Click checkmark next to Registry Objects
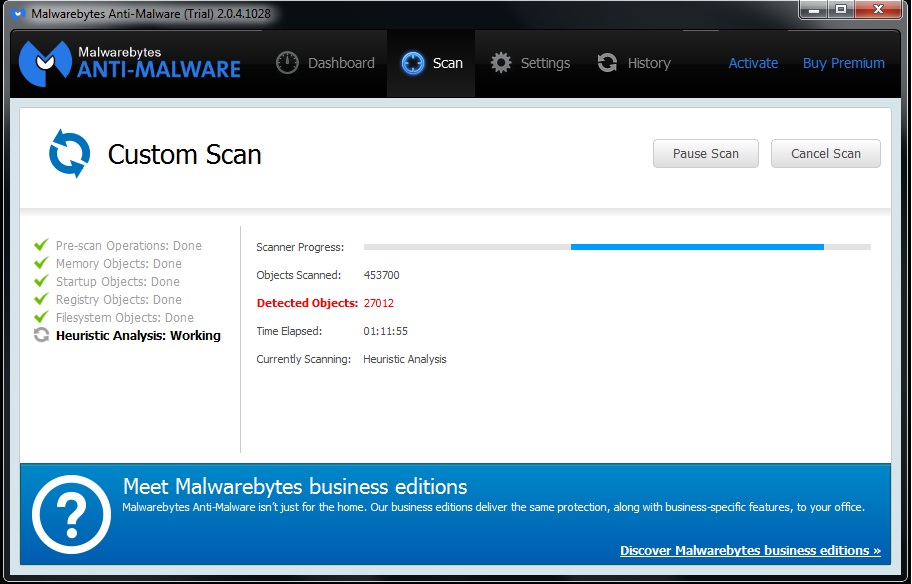912x584 pixels. tap(41, 299)
